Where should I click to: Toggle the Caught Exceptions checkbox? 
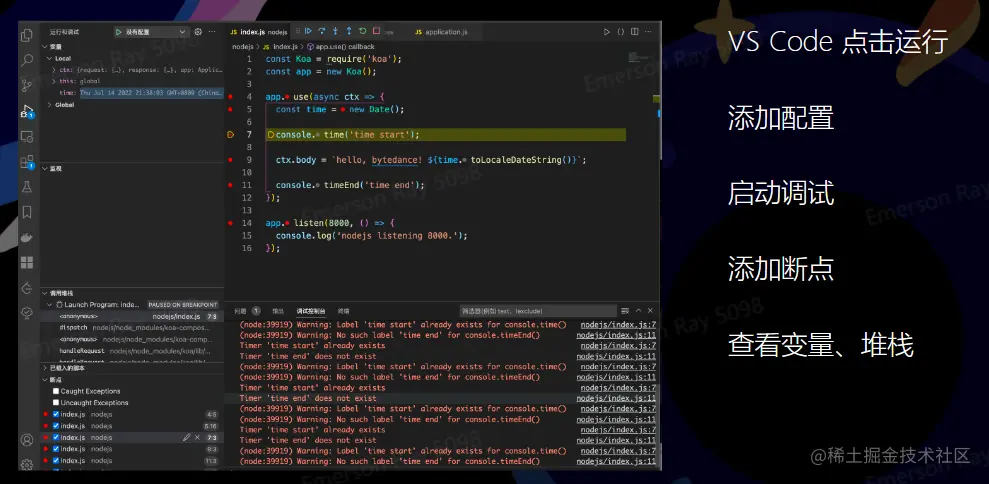click(x=56, y=391)
